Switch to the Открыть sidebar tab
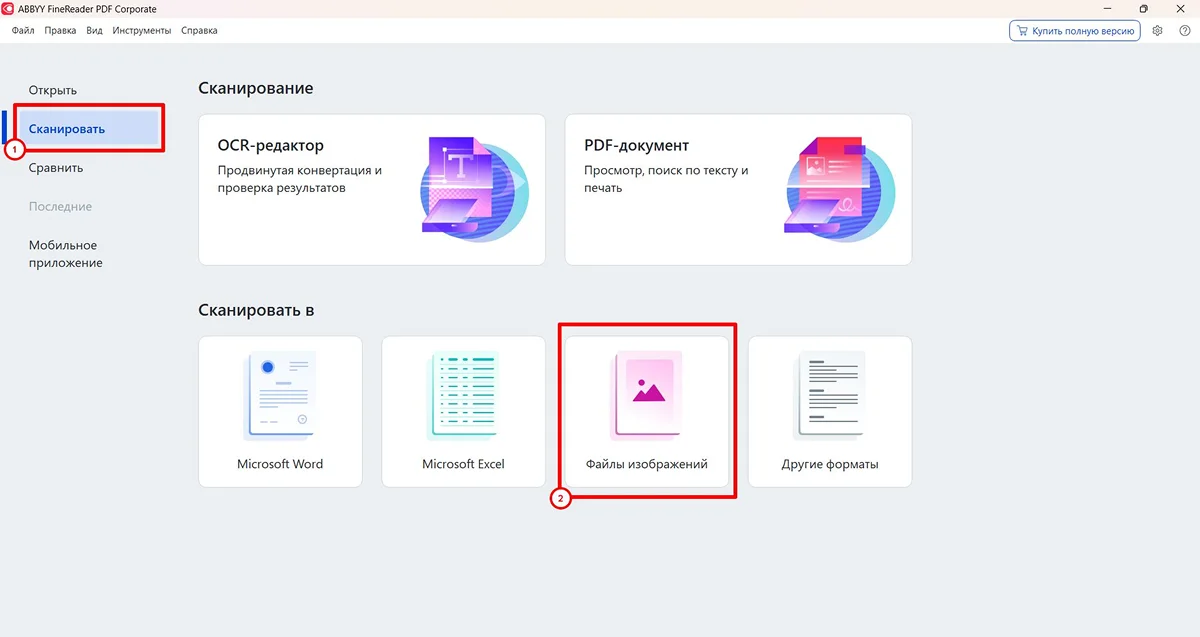 point(53,90)
